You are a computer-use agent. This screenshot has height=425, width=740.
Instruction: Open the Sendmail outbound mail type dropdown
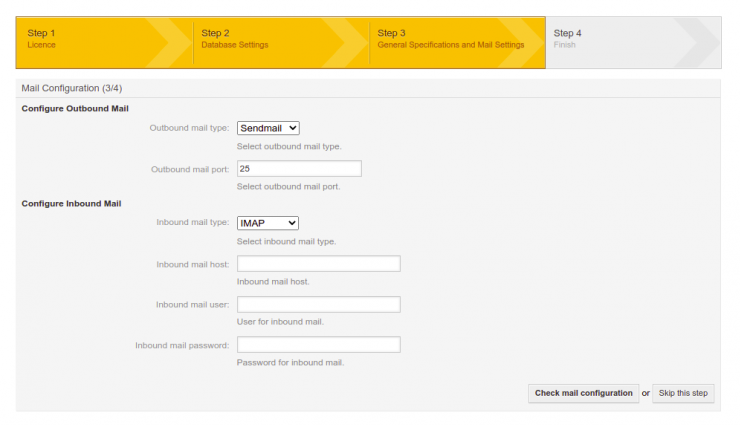[268, 128]
